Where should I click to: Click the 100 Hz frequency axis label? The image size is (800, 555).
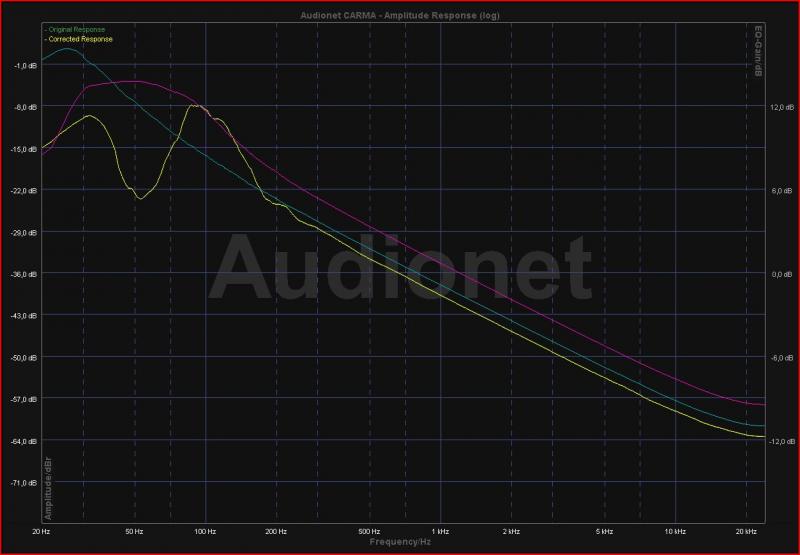pos(205,532)
